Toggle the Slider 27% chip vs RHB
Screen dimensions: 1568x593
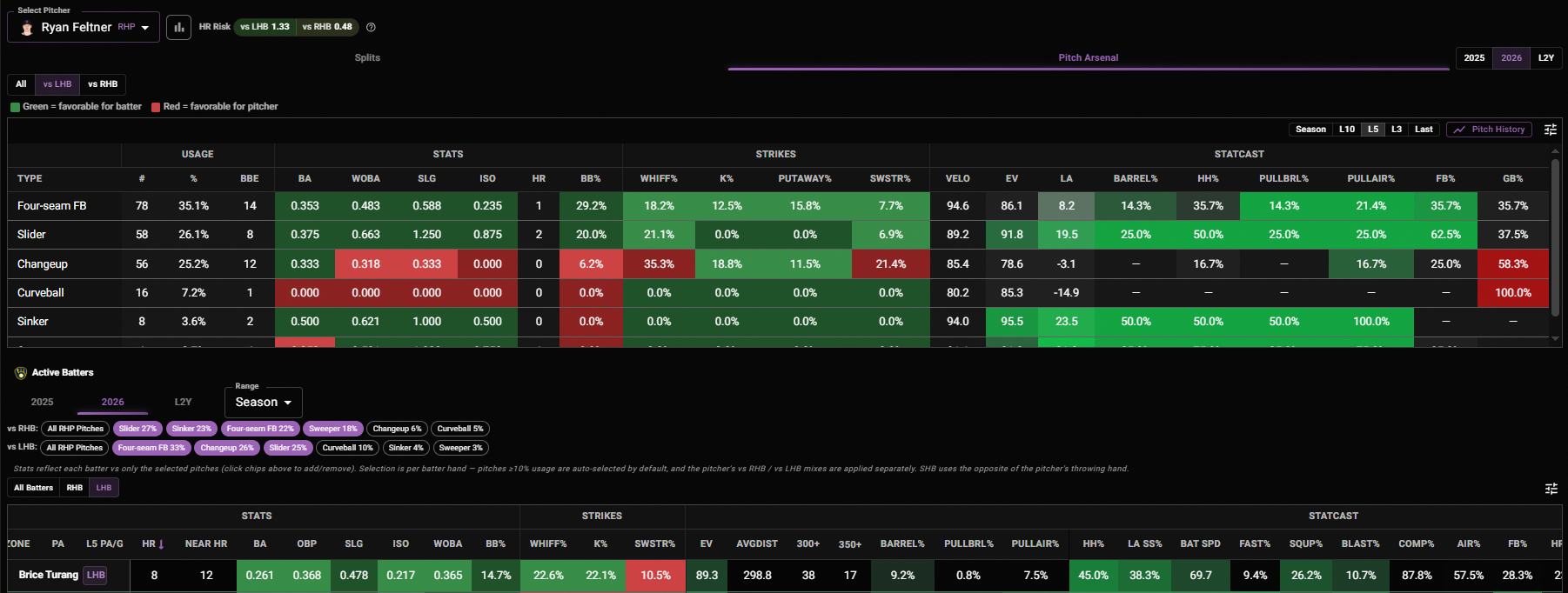coord(137,429)
